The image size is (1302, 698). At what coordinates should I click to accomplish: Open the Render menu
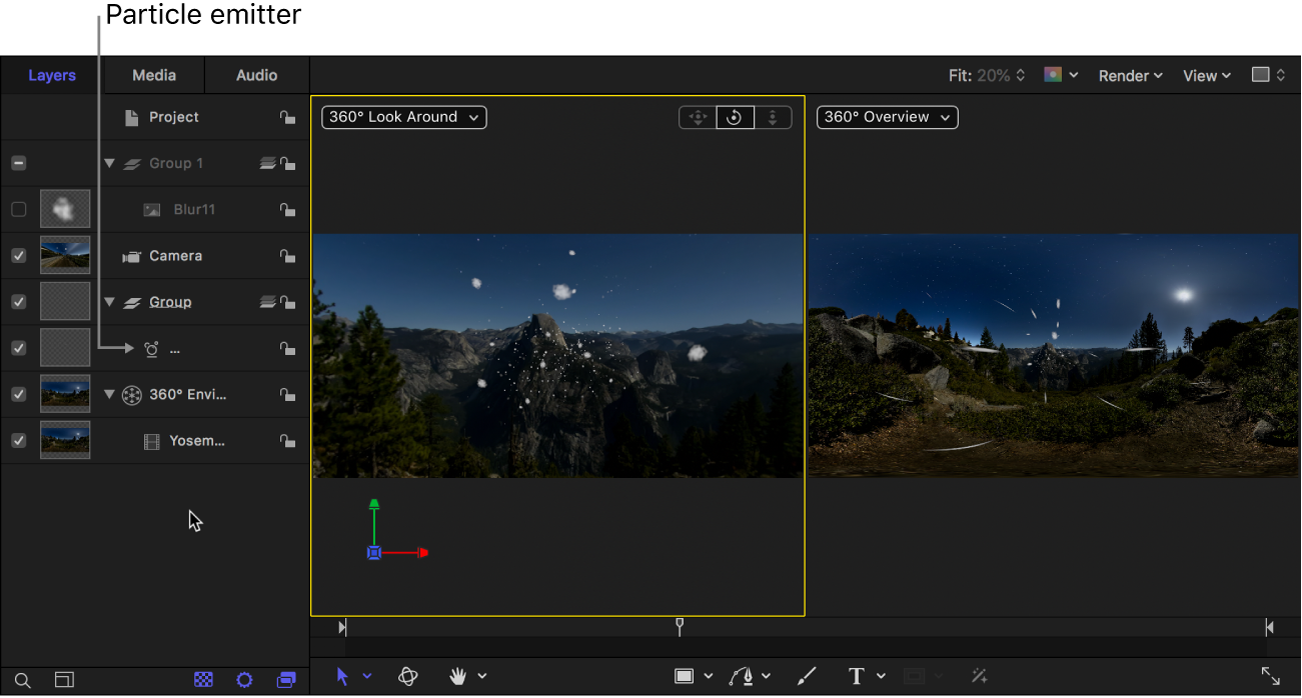click(x=1129, y=75)
